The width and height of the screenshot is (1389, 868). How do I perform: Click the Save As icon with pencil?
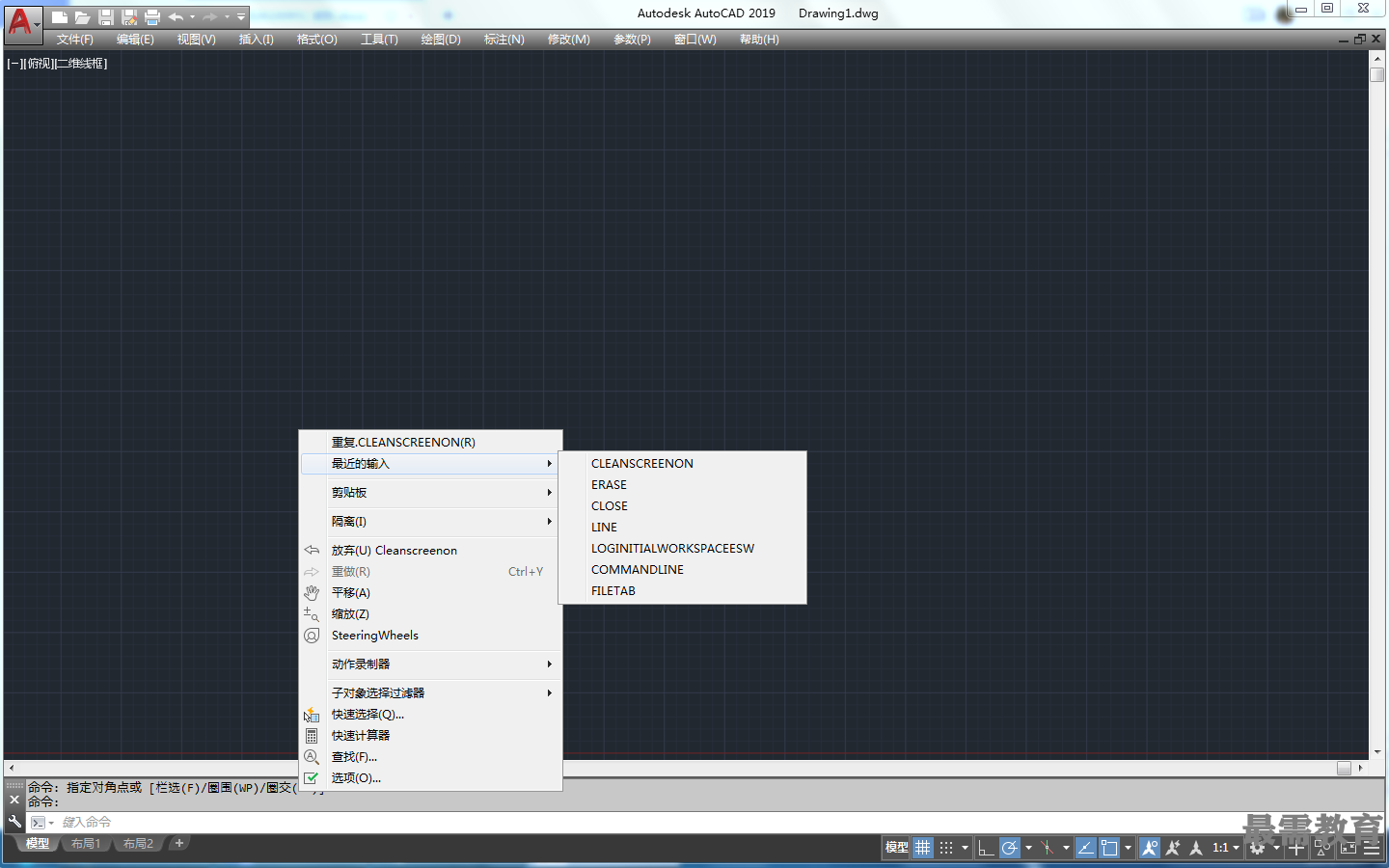[x=129, y=17]
